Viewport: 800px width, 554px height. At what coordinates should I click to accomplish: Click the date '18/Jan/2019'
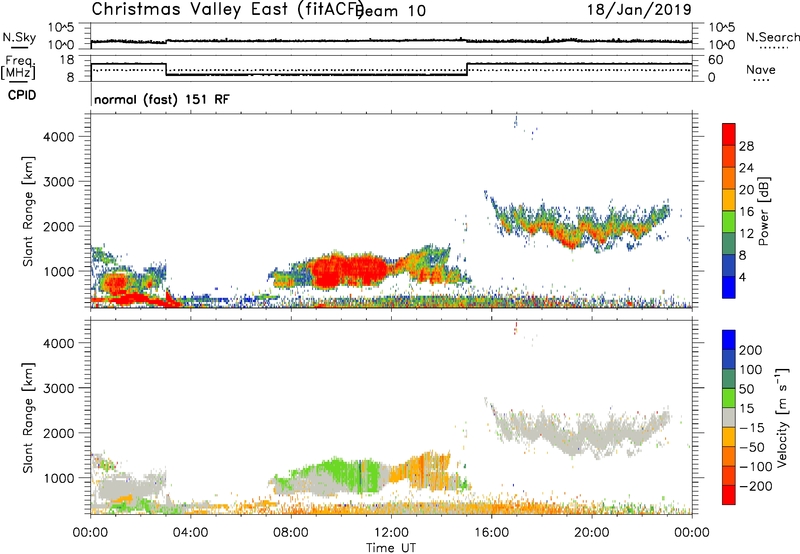click(639, 9)
